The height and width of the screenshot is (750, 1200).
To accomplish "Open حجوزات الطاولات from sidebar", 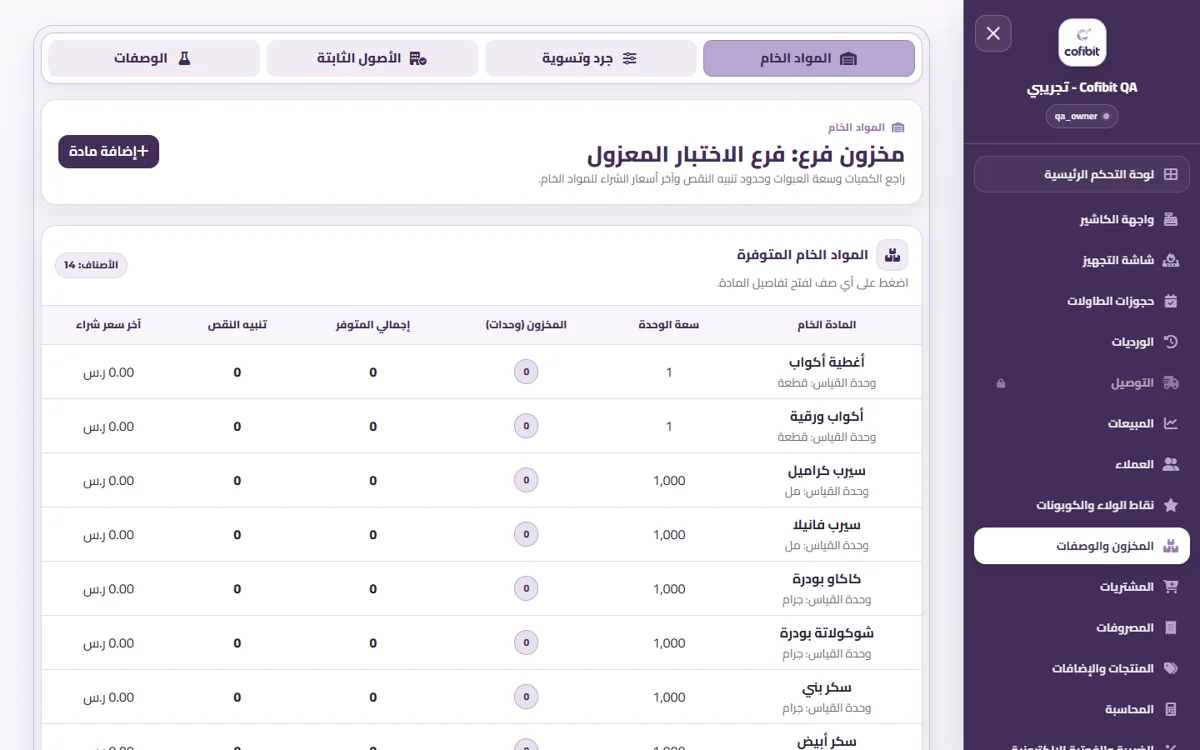I will pyautogui.click(x=1082, y=301).
